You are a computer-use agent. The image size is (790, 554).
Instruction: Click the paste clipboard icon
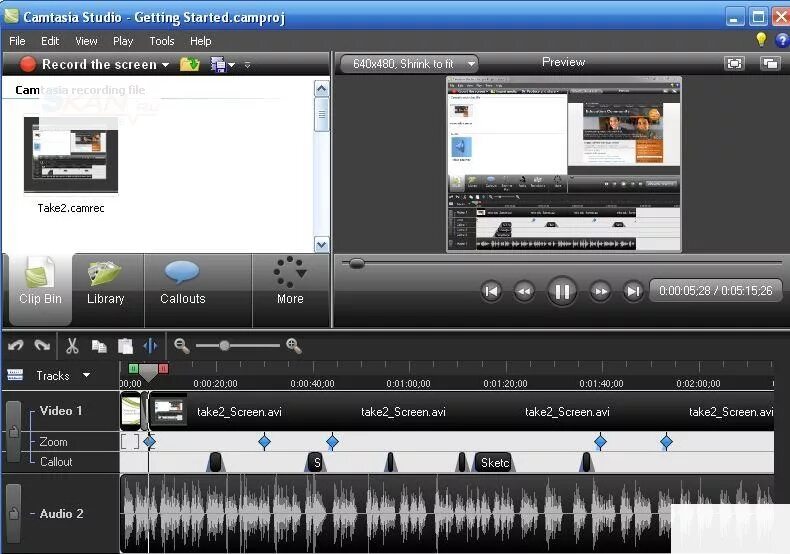pyautogui.click(x=125, y=346)
